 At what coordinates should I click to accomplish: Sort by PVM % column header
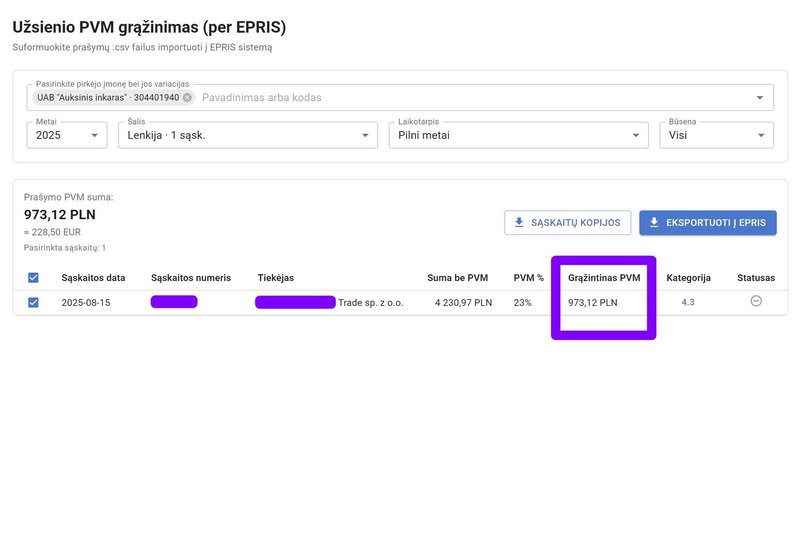[x=529, y=278]
